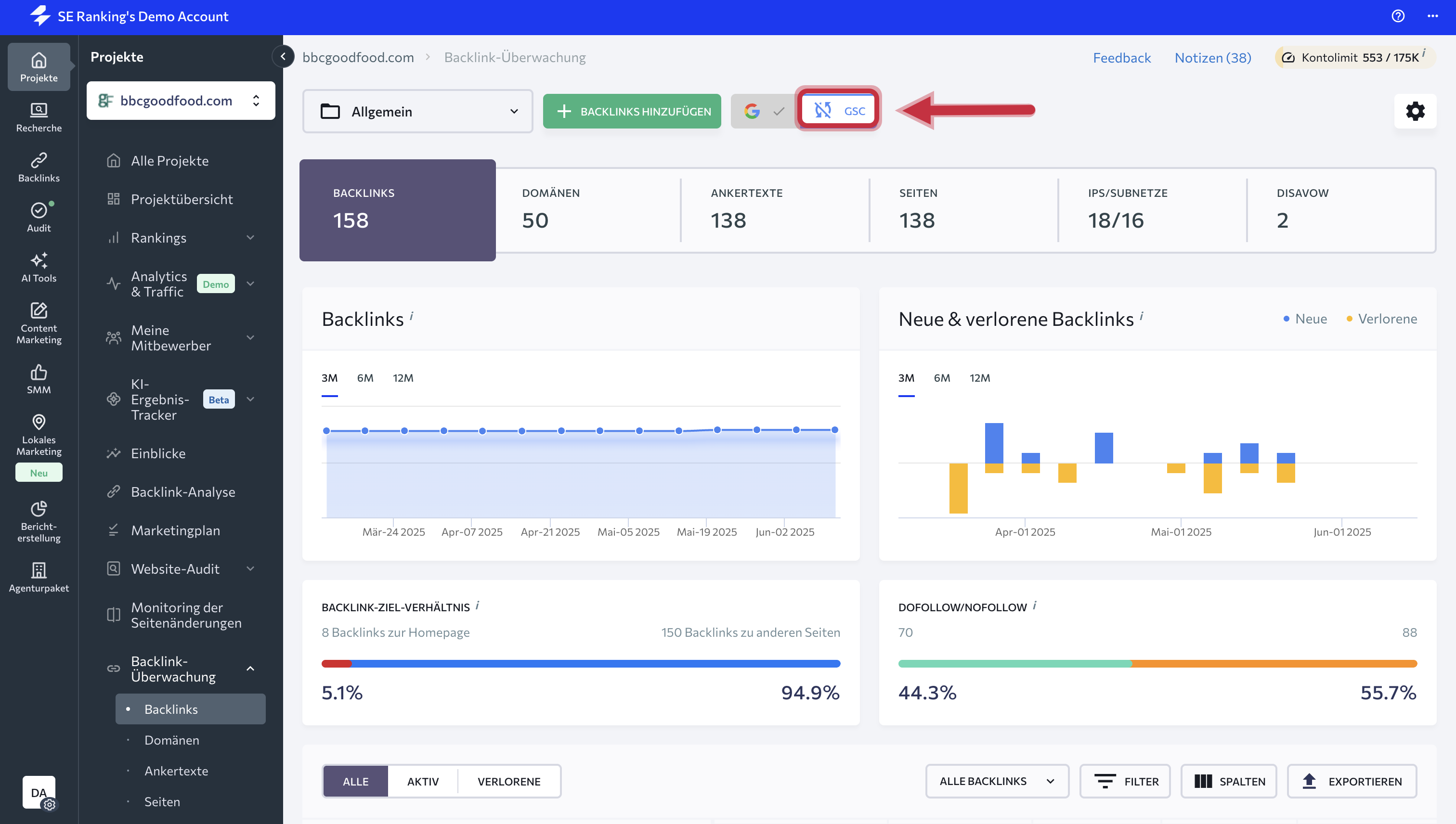Open Content Marketing
Screen dimensions: 1456x824
tap(39, 323)
